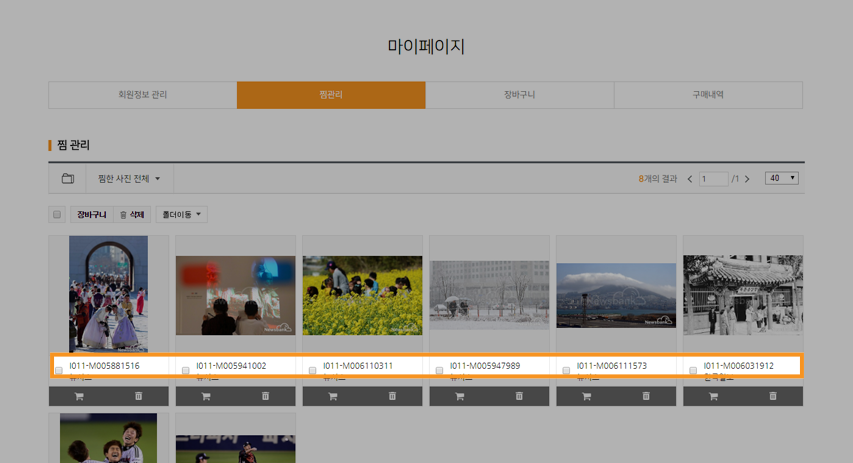Check the box for I011-M006111573
This screenshot has width=853, height=463.
tap(566, 370)
